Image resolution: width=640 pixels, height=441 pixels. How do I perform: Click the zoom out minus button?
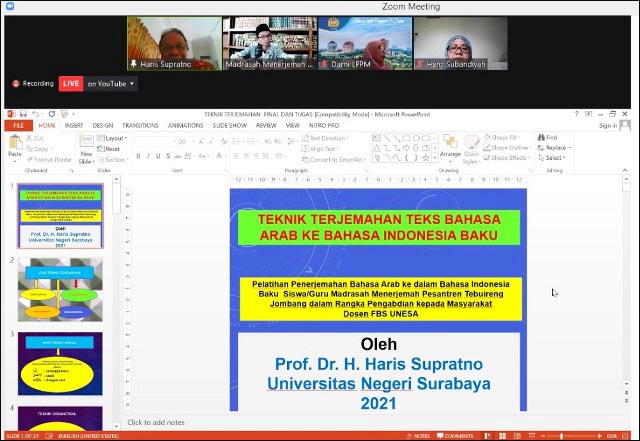[544, 436]
